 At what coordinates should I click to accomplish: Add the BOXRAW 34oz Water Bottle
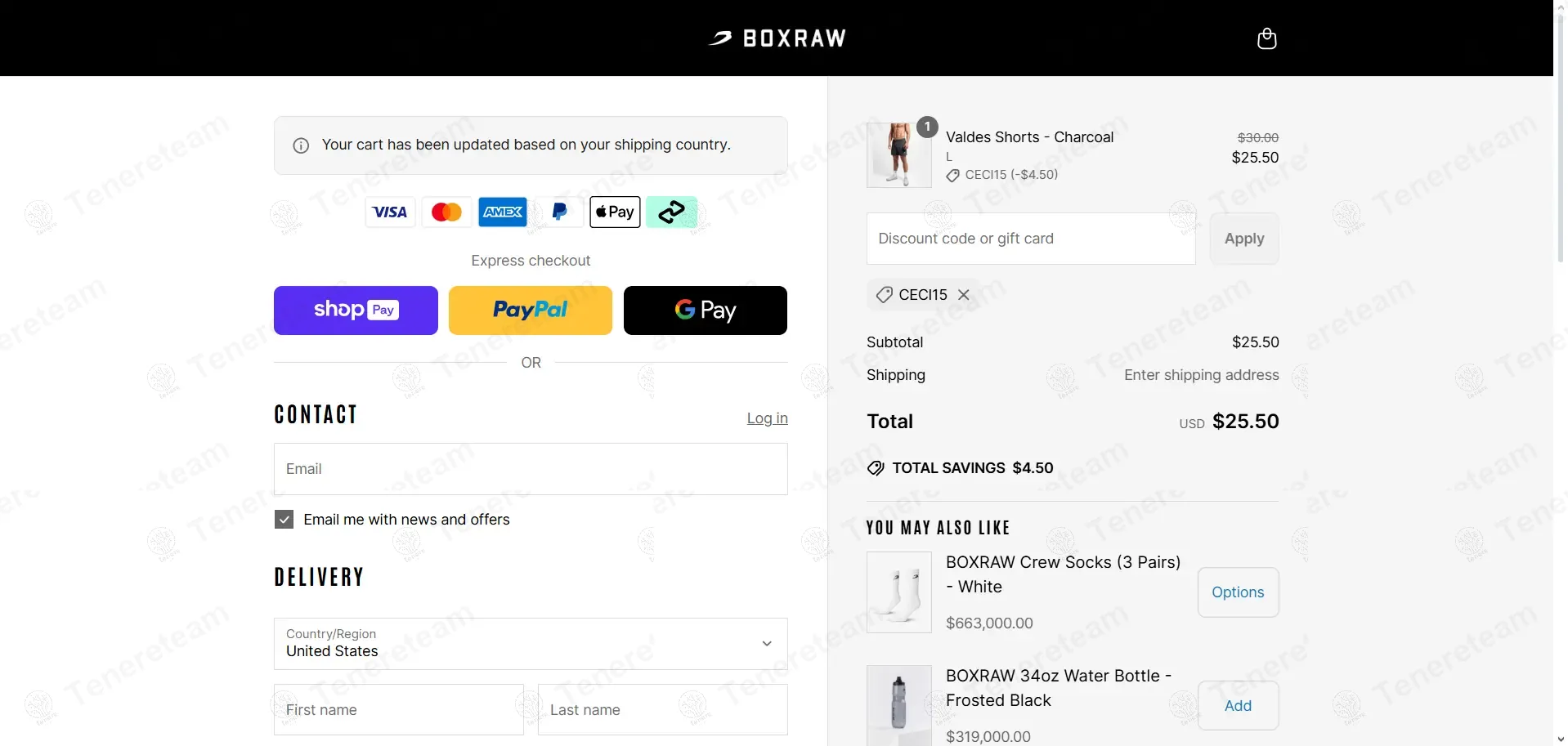1238,705
